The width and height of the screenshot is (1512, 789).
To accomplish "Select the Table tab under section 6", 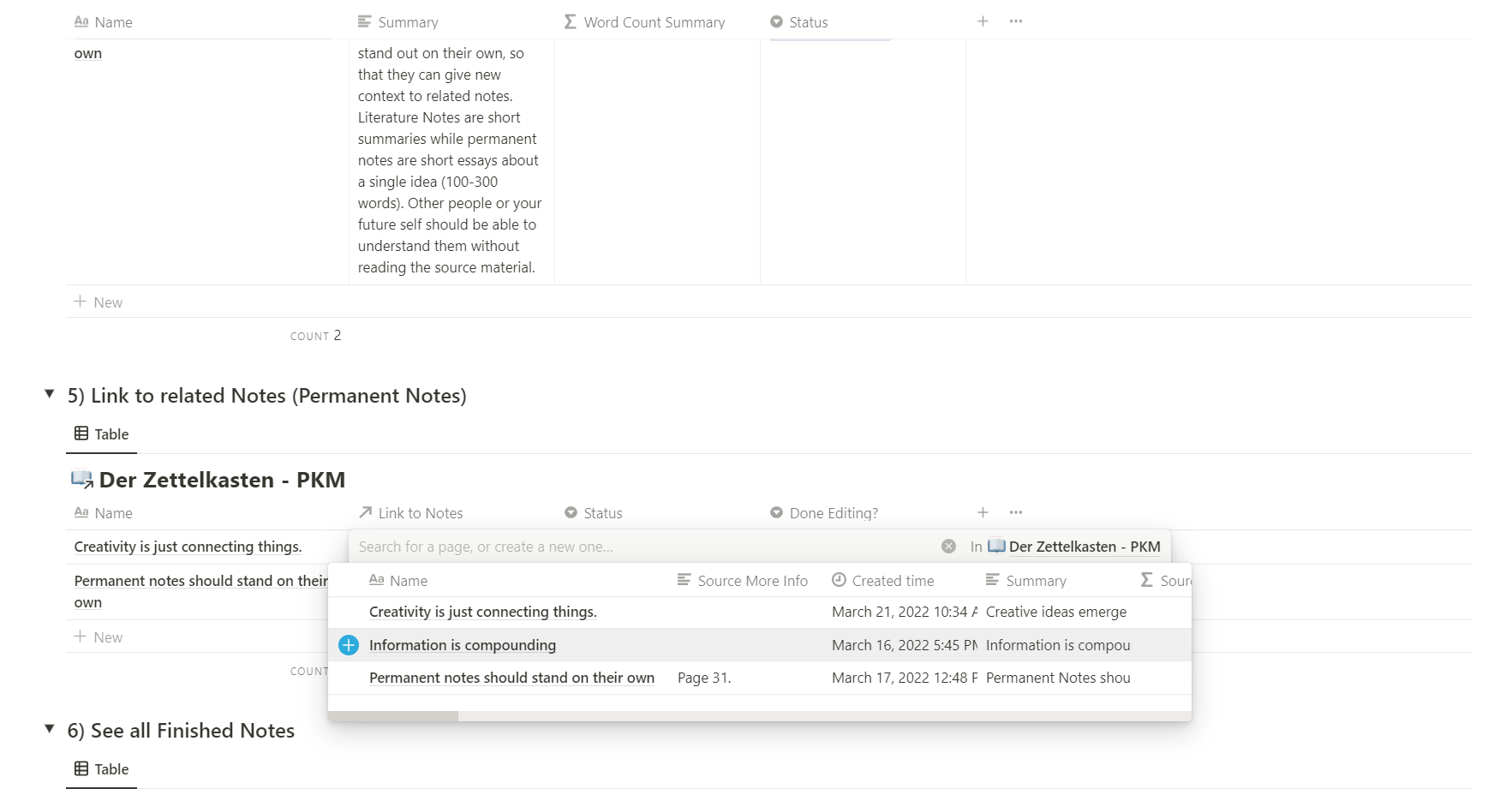I will (x=102, y=769).
